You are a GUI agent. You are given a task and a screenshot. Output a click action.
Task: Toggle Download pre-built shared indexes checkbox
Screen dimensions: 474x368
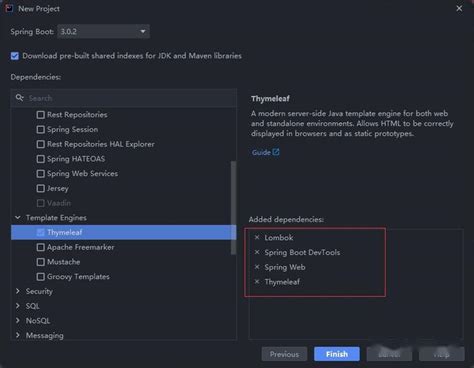15,56
